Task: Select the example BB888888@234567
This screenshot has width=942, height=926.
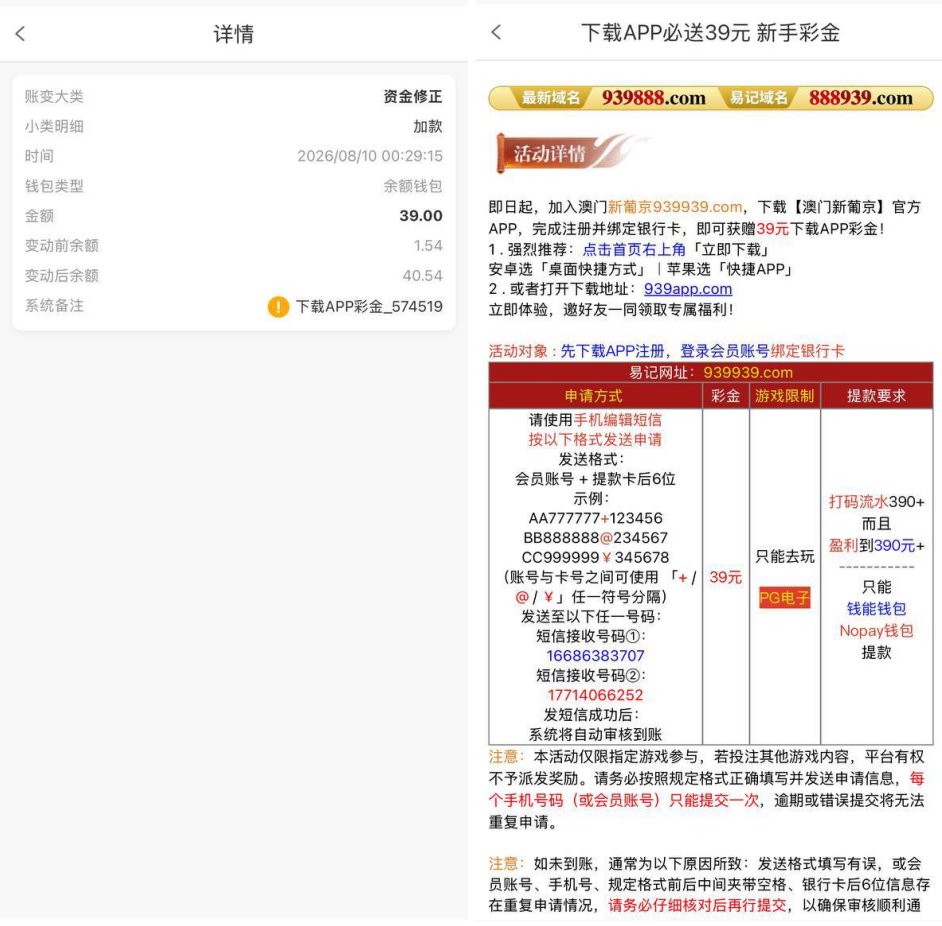Action: click(x=595, y=538)
